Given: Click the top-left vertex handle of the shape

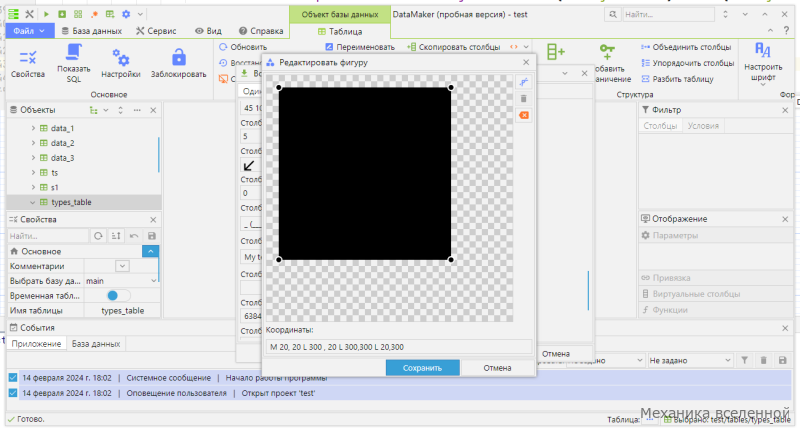Looking at the screenshot, I should coord(279,87).
